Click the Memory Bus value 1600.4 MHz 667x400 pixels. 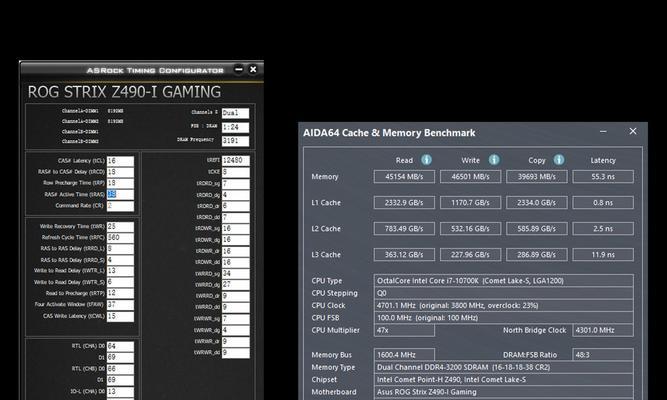tap(404, 355)
